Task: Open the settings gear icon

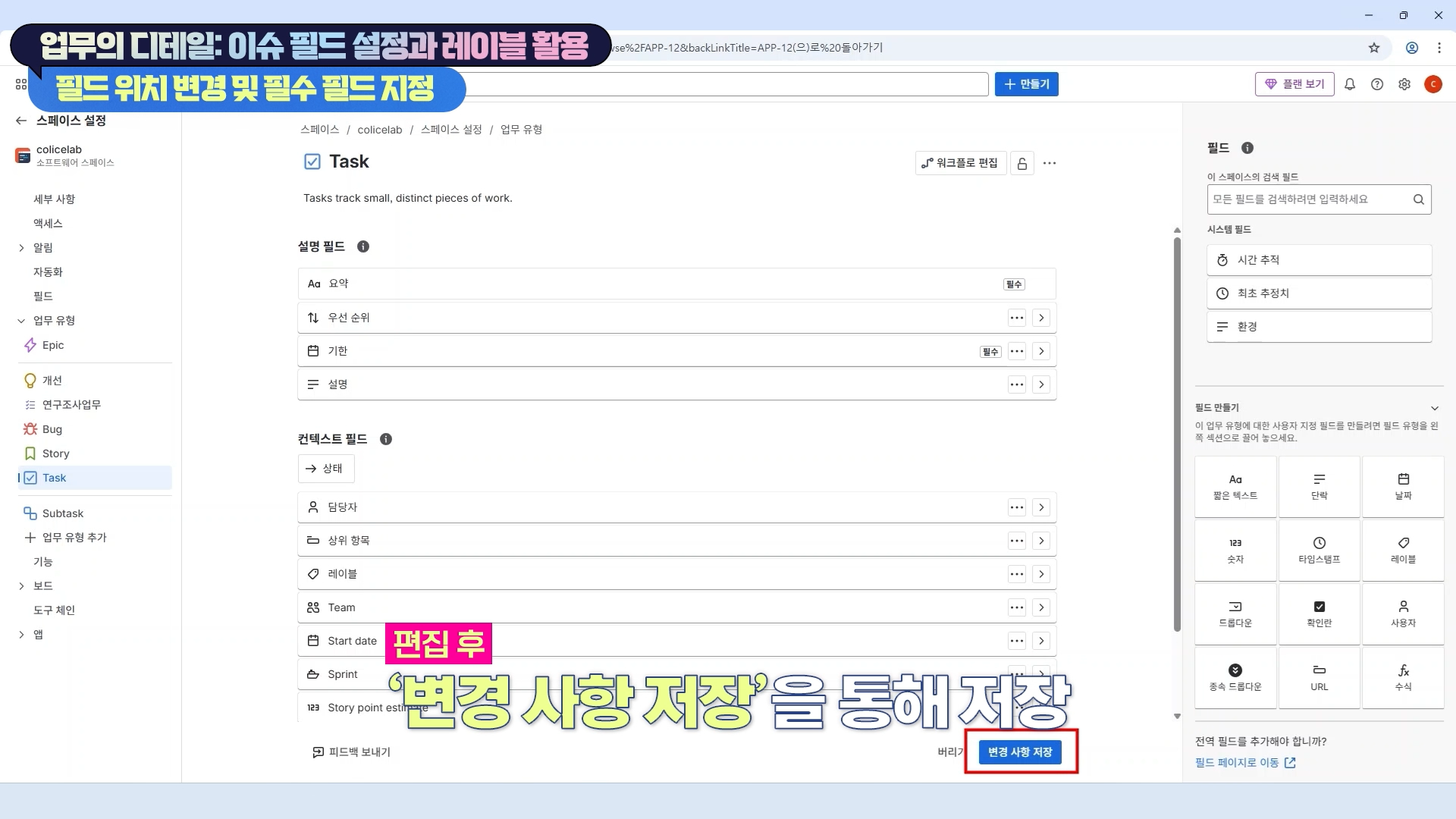Action: [x=1404, y=84]
